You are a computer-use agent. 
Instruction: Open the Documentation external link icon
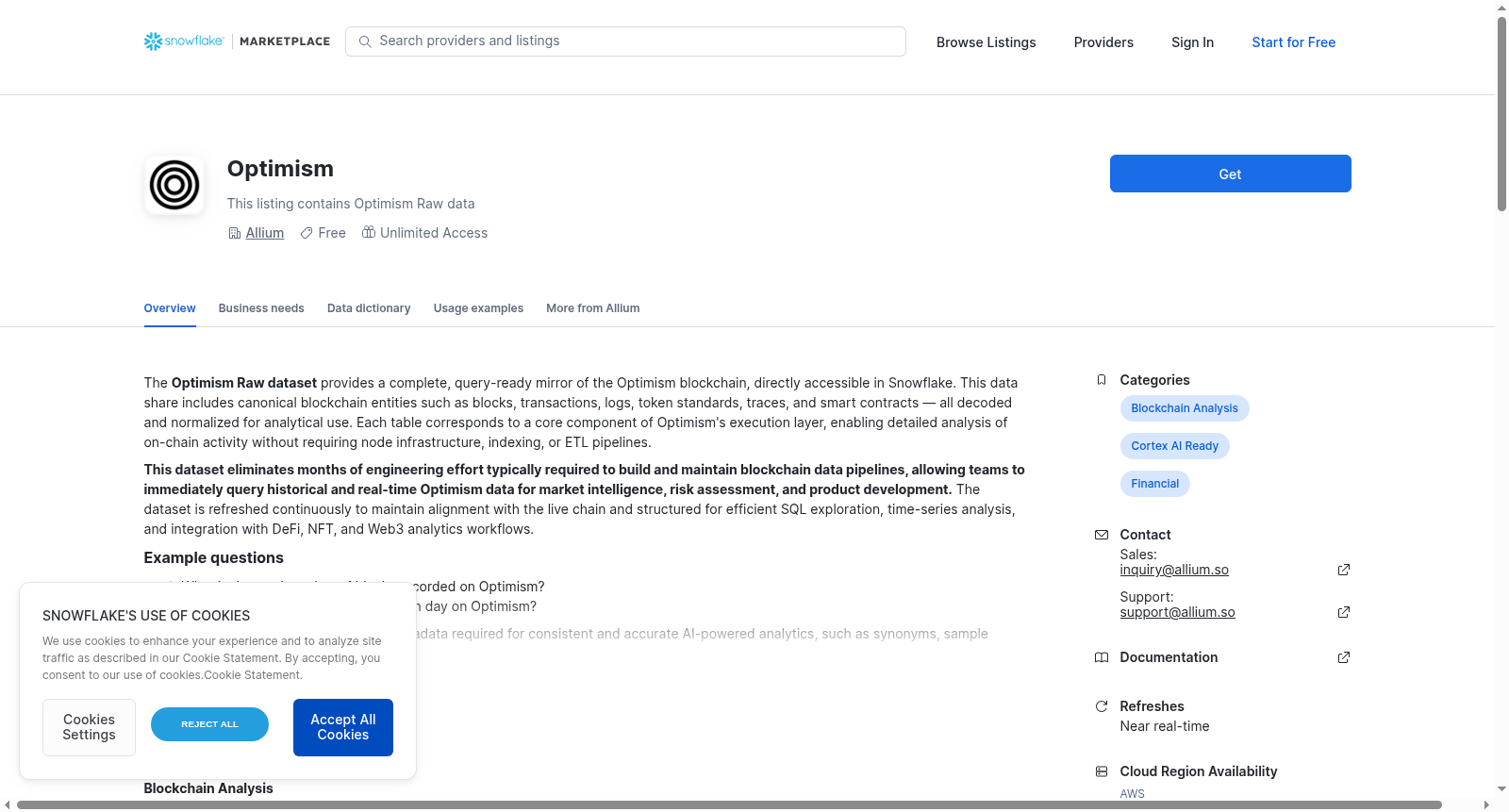pyautogui.click(x=1344, y=657)
